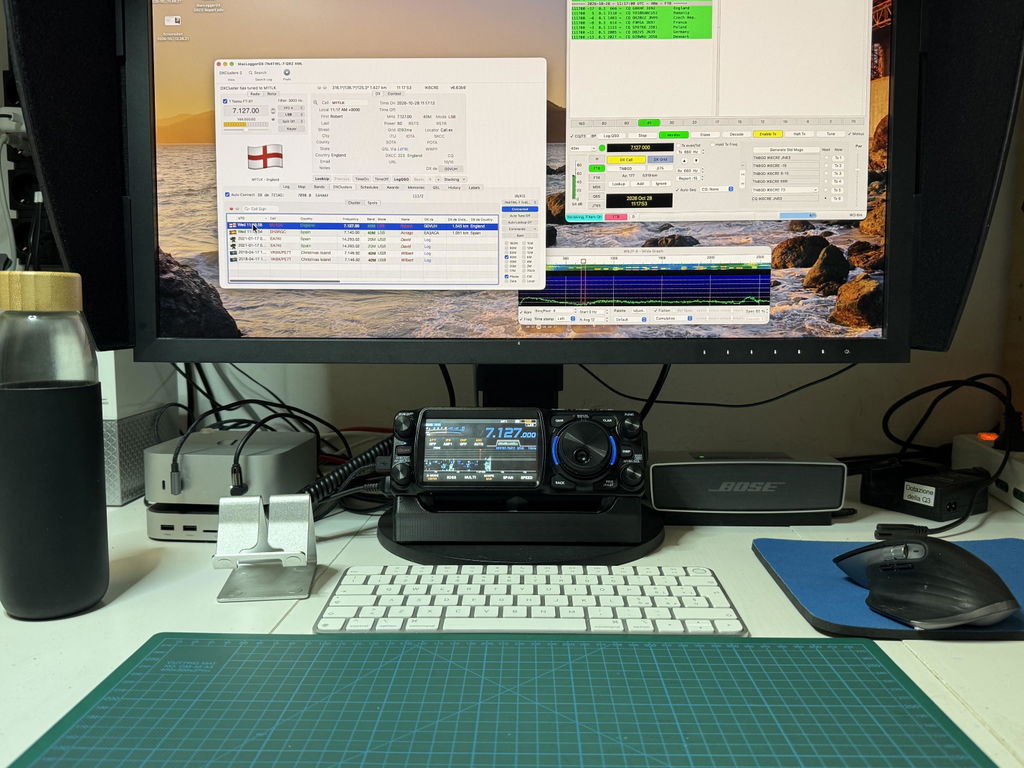Toggle the Tx even/1st checkbox

coord(679,145)
